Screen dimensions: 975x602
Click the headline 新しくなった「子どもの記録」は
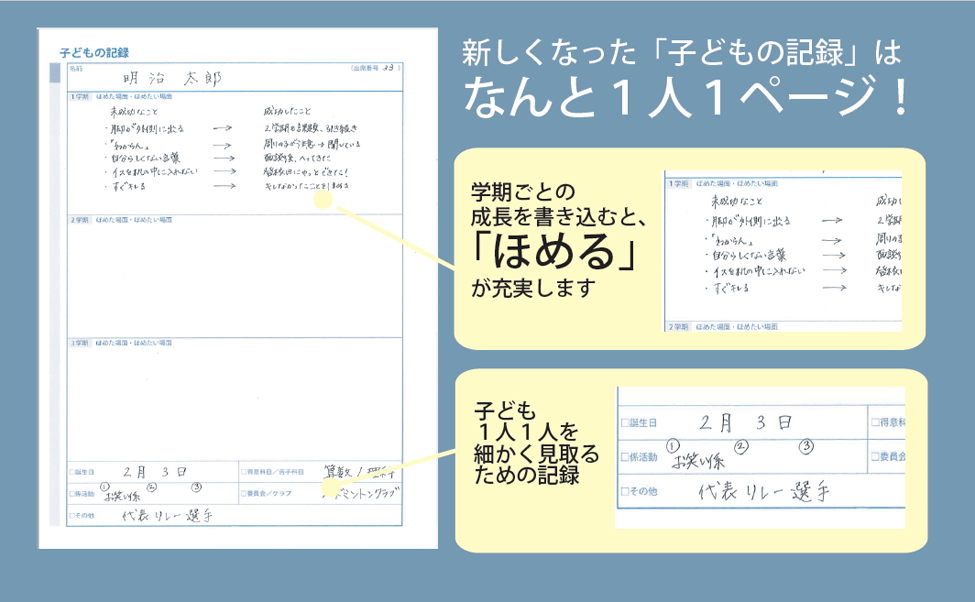[x=682, y=52]
